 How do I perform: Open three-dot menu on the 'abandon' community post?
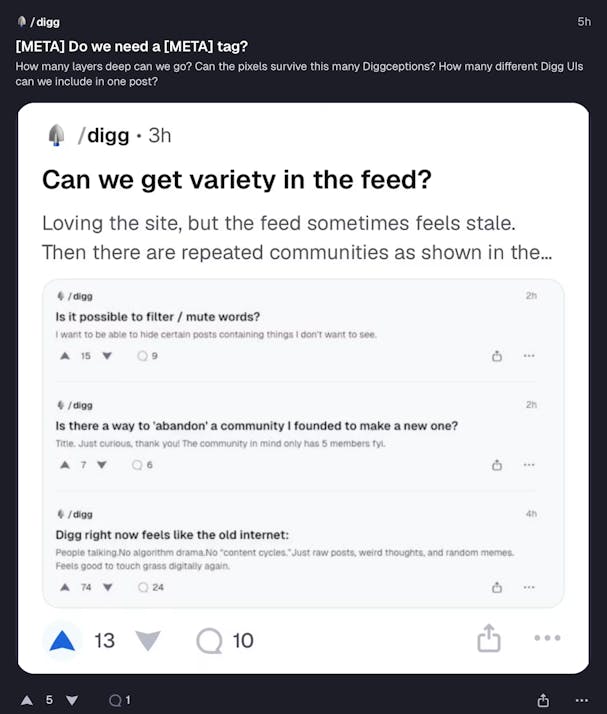[x=529, y=465]
